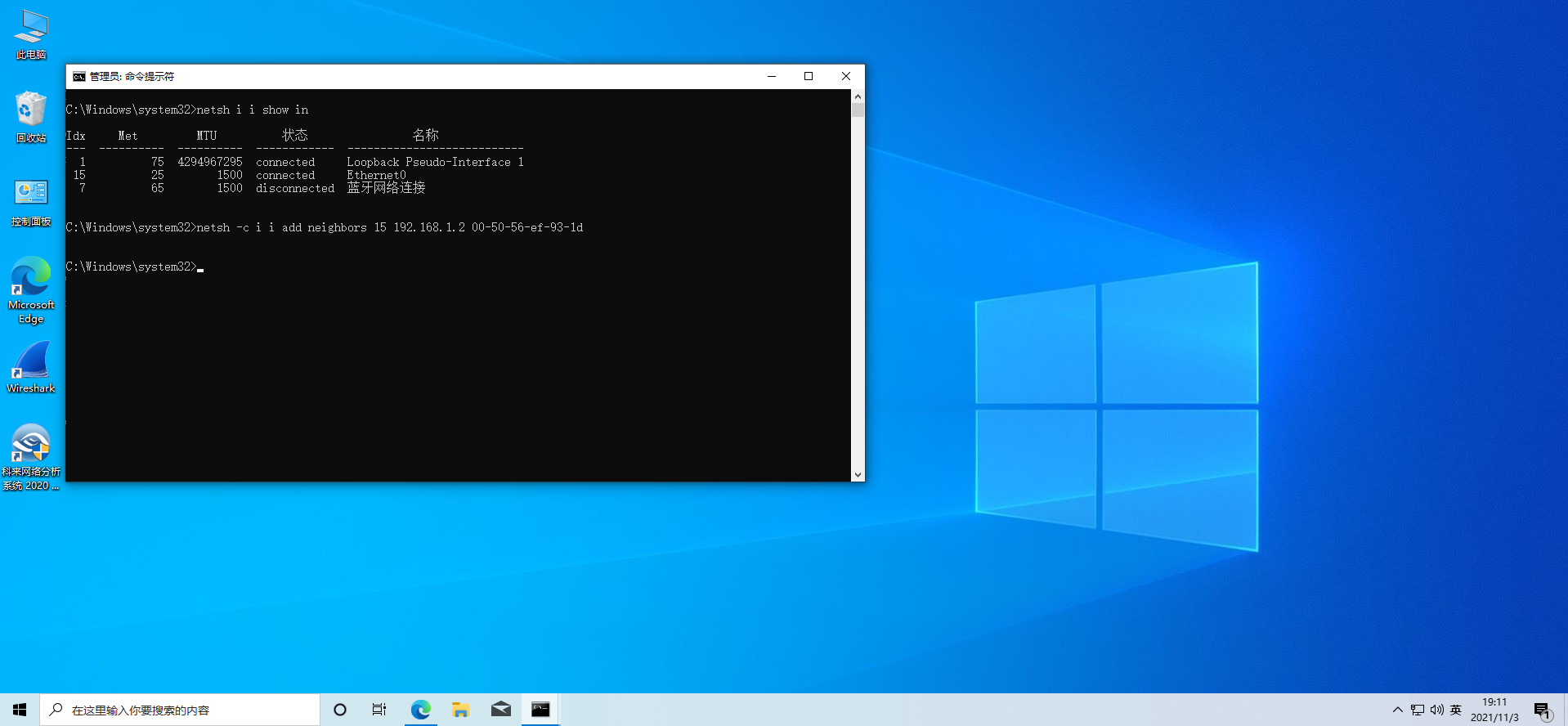Select the Colasoft network analyzer 2020 shortcut
The height and width of the screenshot is (726, 1568).
tap(31, 456)
